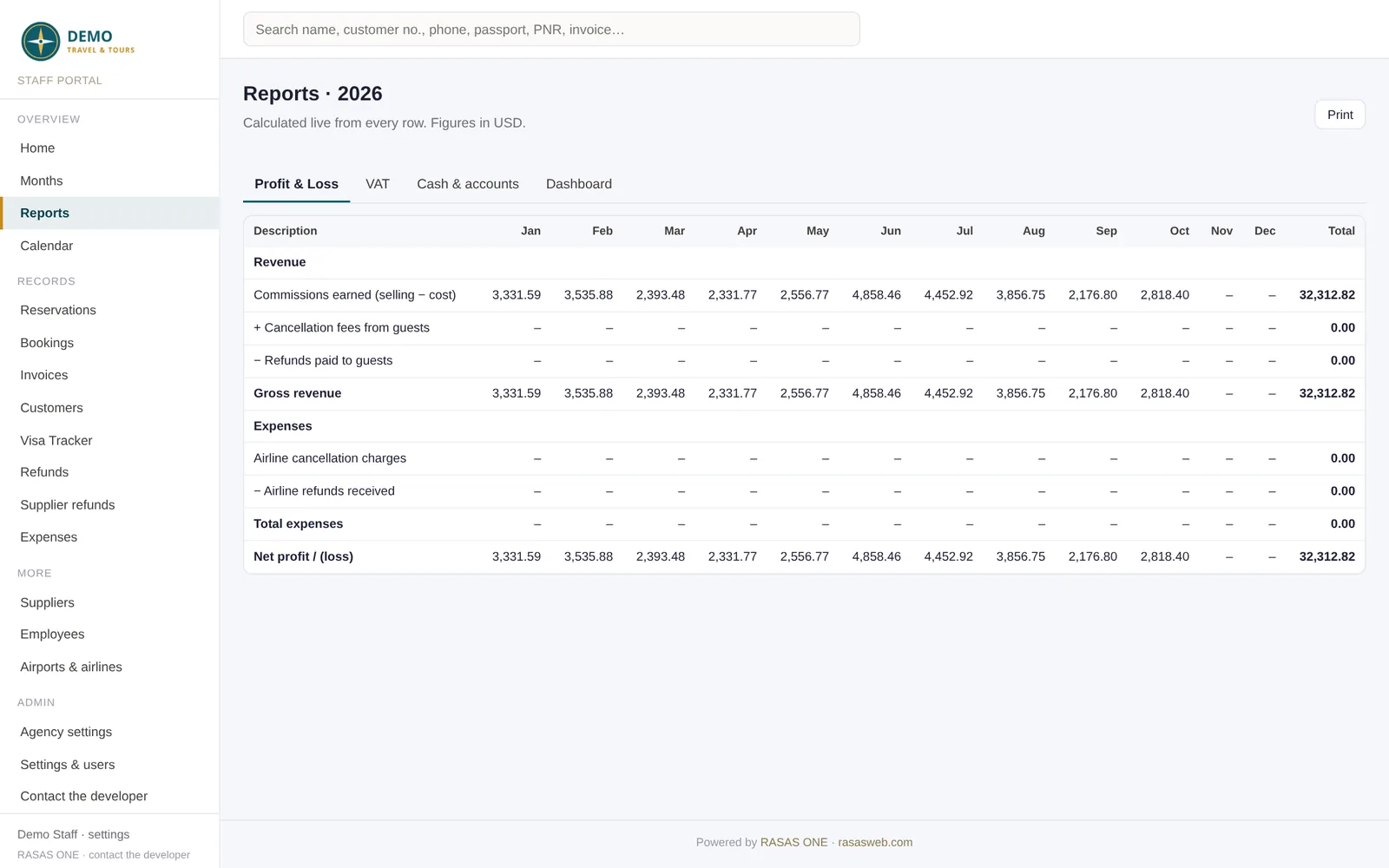
Task: Follow the RASAS ONE link in the page footer
Action: point(794,842)
